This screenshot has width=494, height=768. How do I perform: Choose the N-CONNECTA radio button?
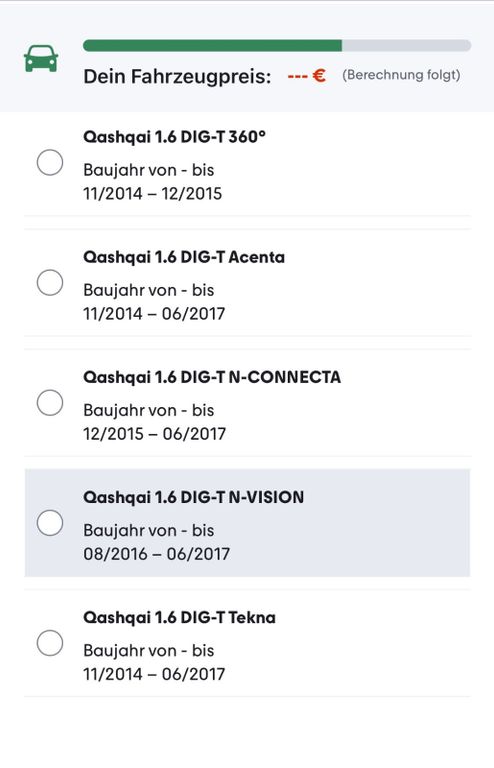pos(50,403)
